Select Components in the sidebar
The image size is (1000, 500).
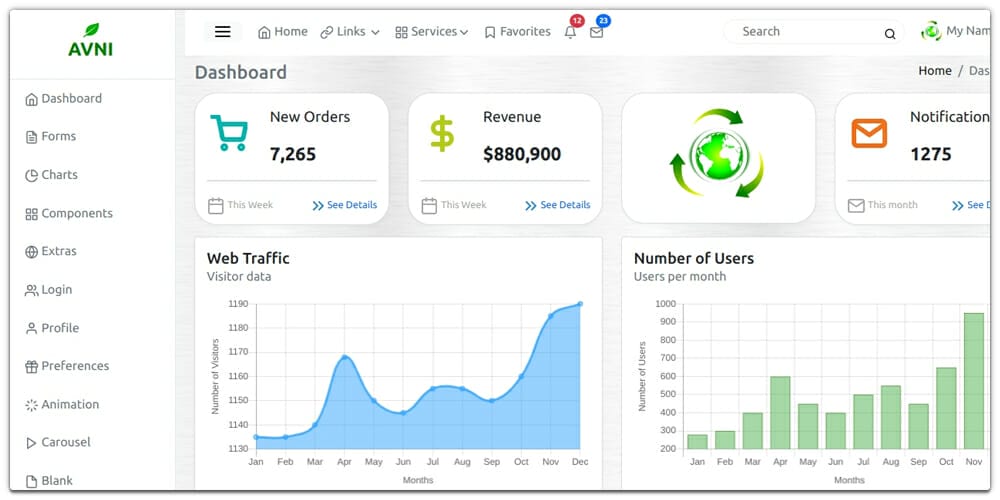pyautogui.click(x=76, y=213)
